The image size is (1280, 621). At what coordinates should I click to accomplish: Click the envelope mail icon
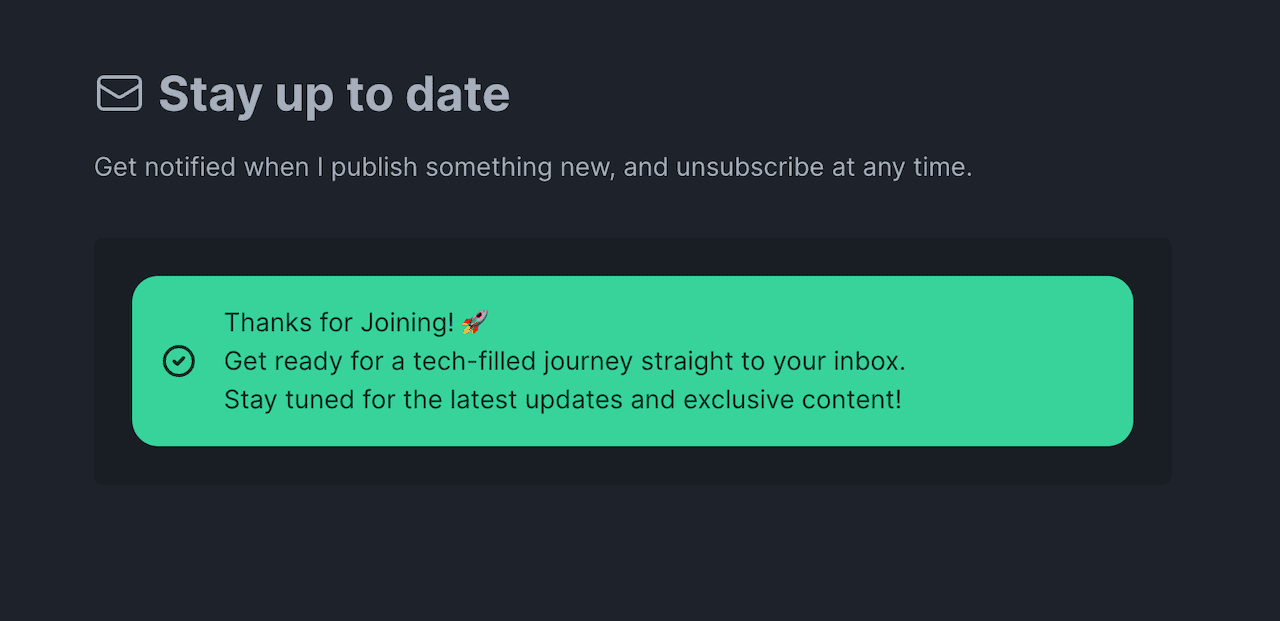[x=119, y=94]
